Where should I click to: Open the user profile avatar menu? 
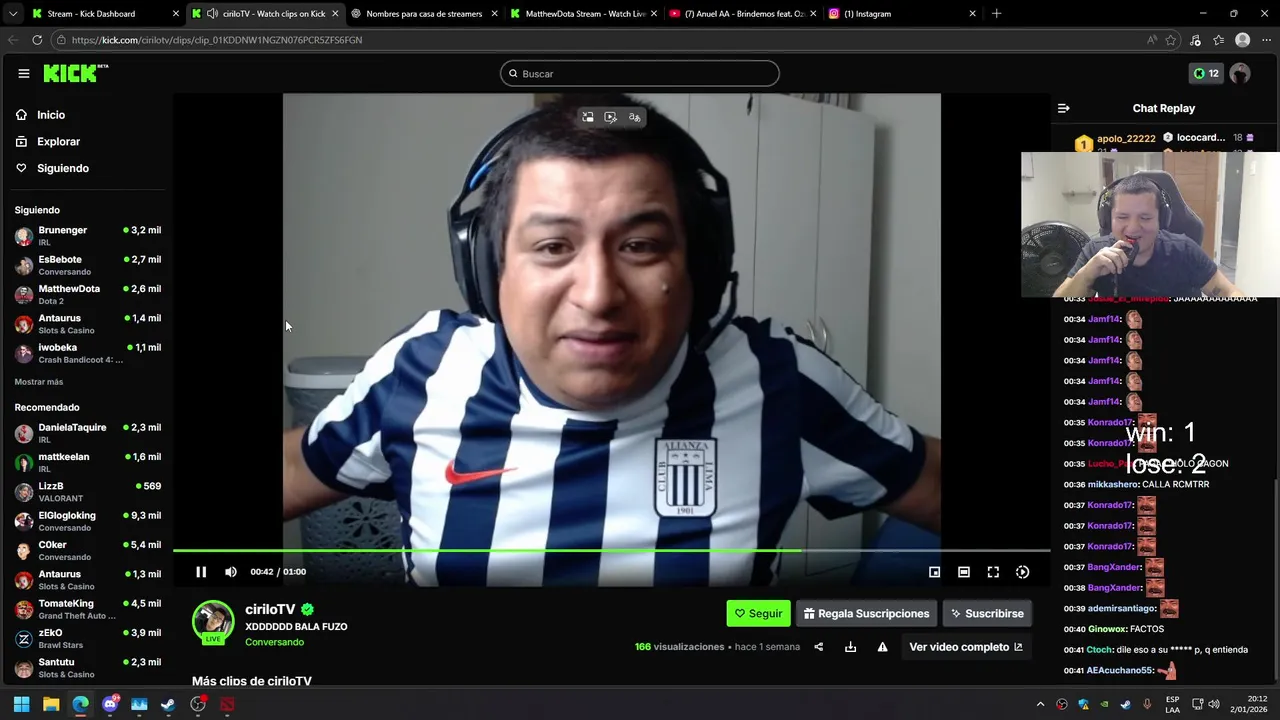tap(1240, 73)
